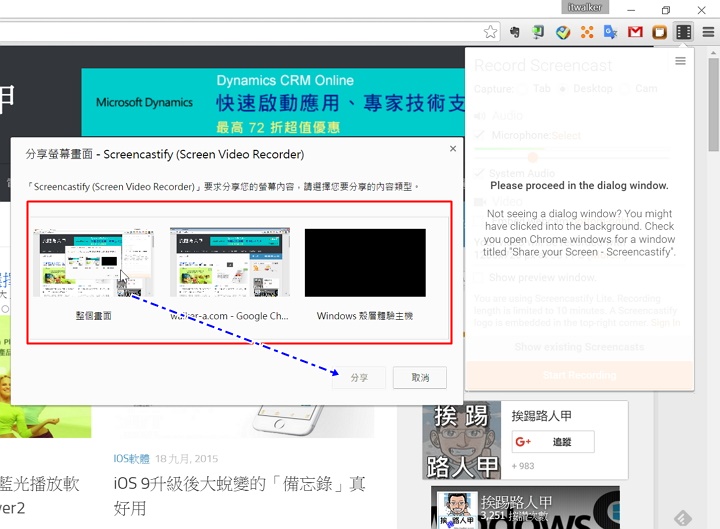Open the orange dots extension
720x529 pixels.
point(587,32)
